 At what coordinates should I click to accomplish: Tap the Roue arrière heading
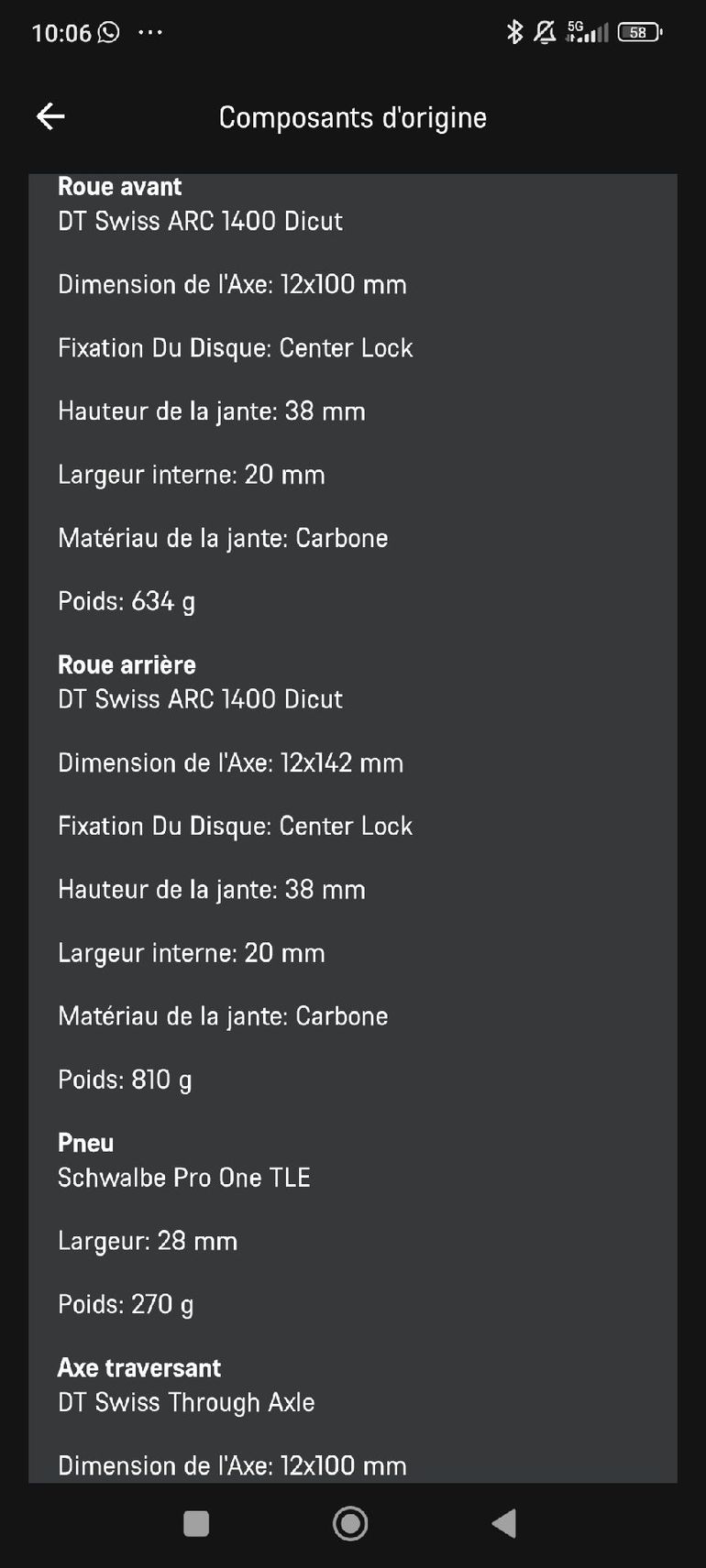[x=127, y=664]
